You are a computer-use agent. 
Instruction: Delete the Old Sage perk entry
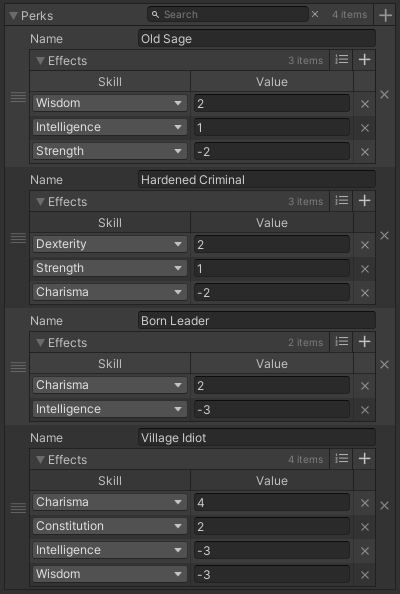pos(384,95)
